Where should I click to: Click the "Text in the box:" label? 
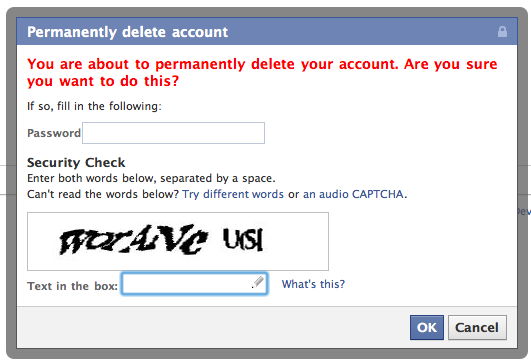tap(72, 286)
